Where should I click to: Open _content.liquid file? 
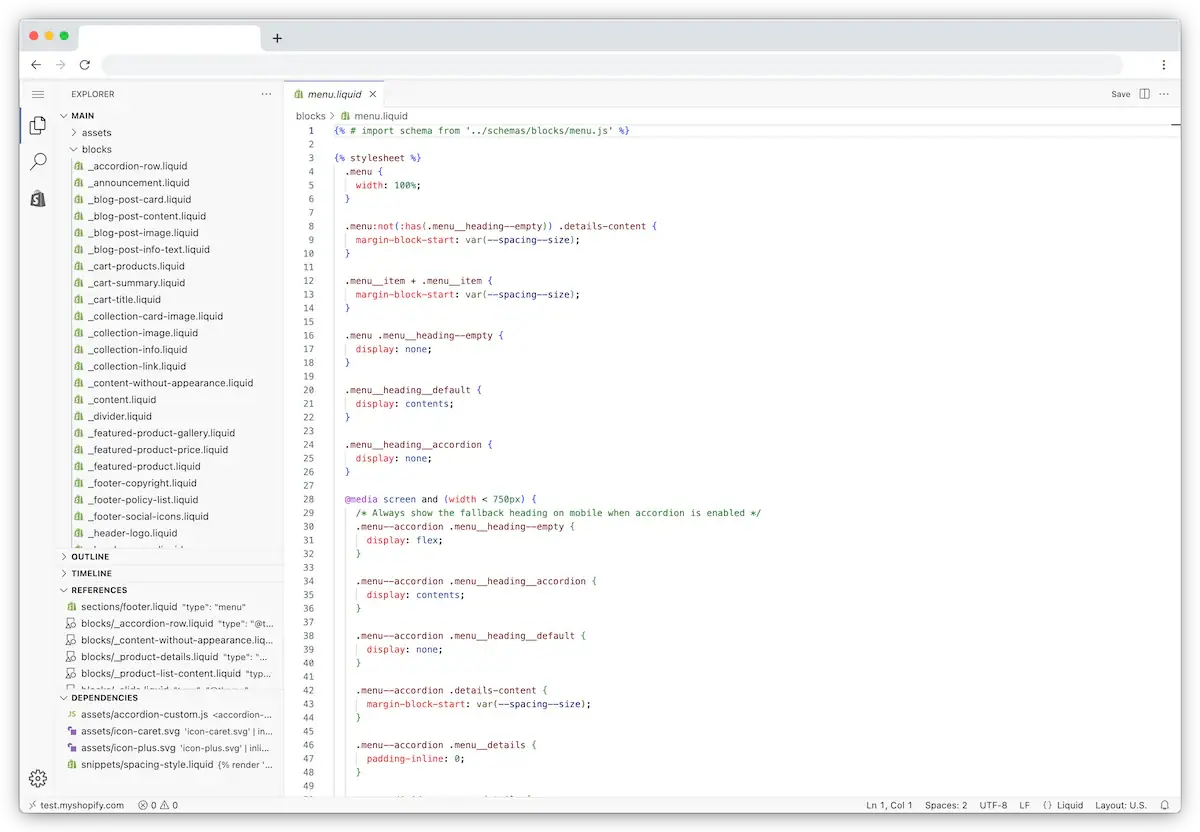tap(122, 399)
